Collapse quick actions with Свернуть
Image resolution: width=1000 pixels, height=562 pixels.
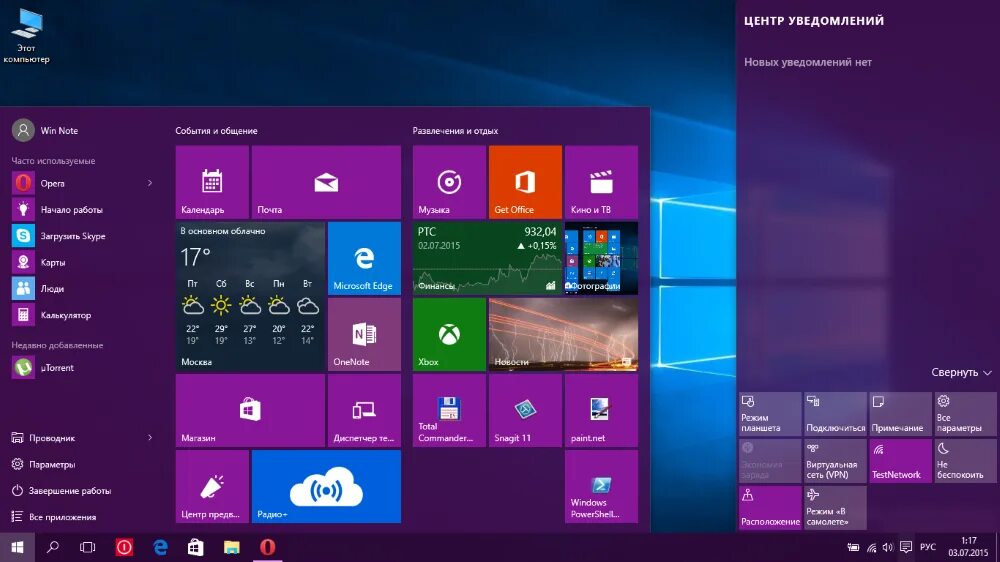pyautogui.click(x=961, y=372)
